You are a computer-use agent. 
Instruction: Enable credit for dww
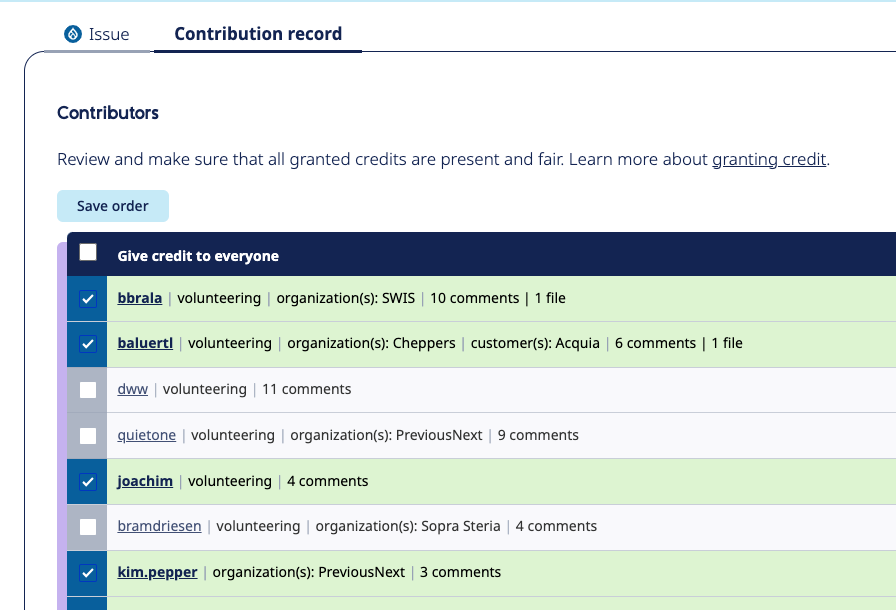click(x=87, y=389)
